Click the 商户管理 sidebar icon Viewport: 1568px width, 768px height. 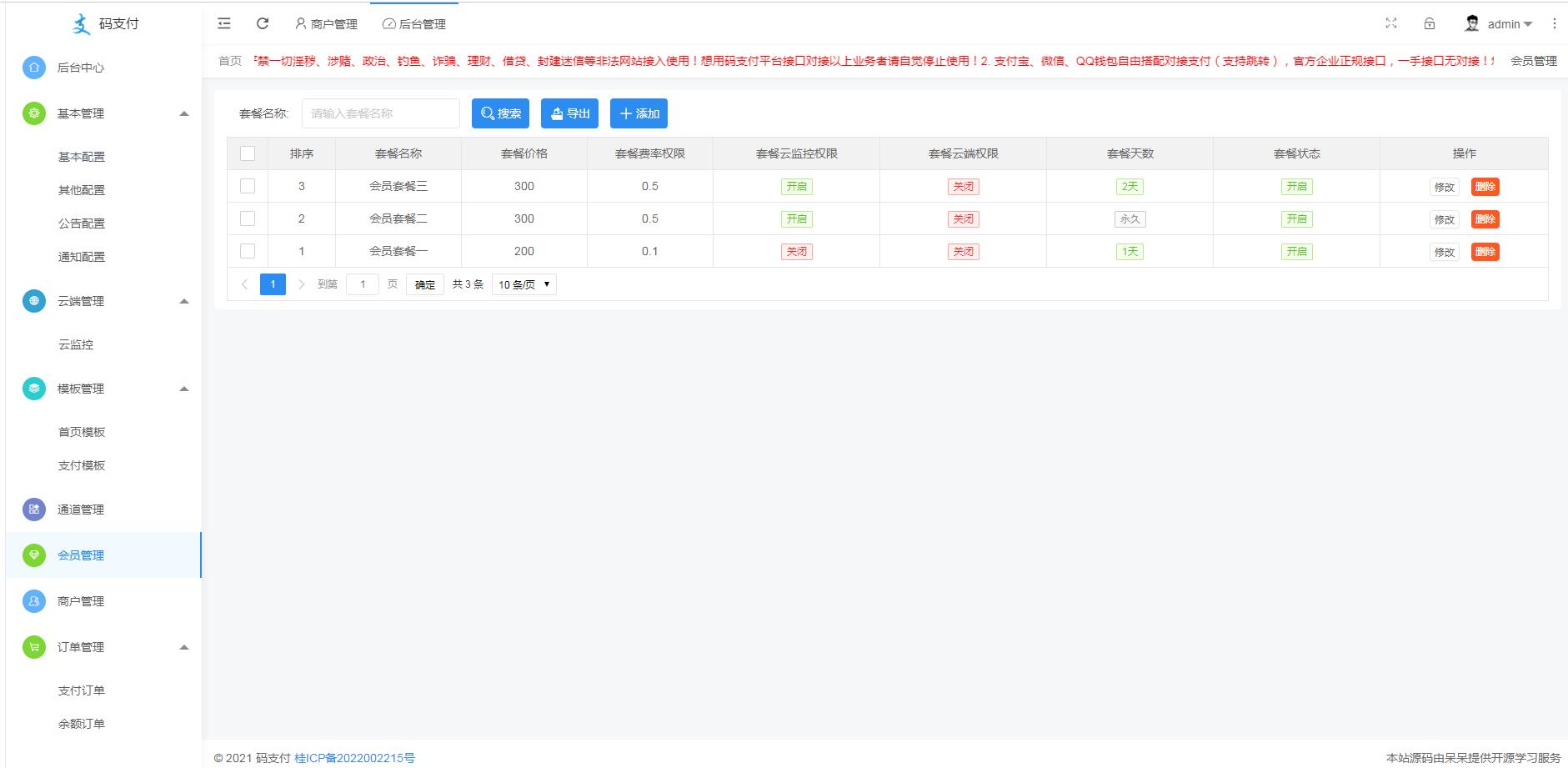tap(34, 601)
